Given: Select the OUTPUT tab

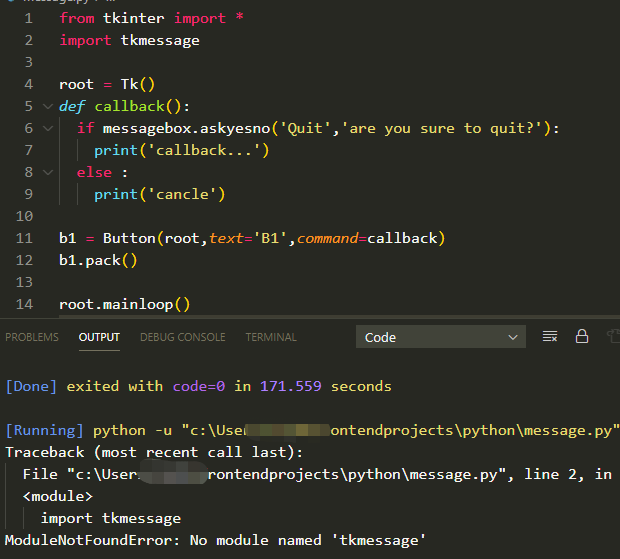Looking at the screenshot, I should coord(99,337).
